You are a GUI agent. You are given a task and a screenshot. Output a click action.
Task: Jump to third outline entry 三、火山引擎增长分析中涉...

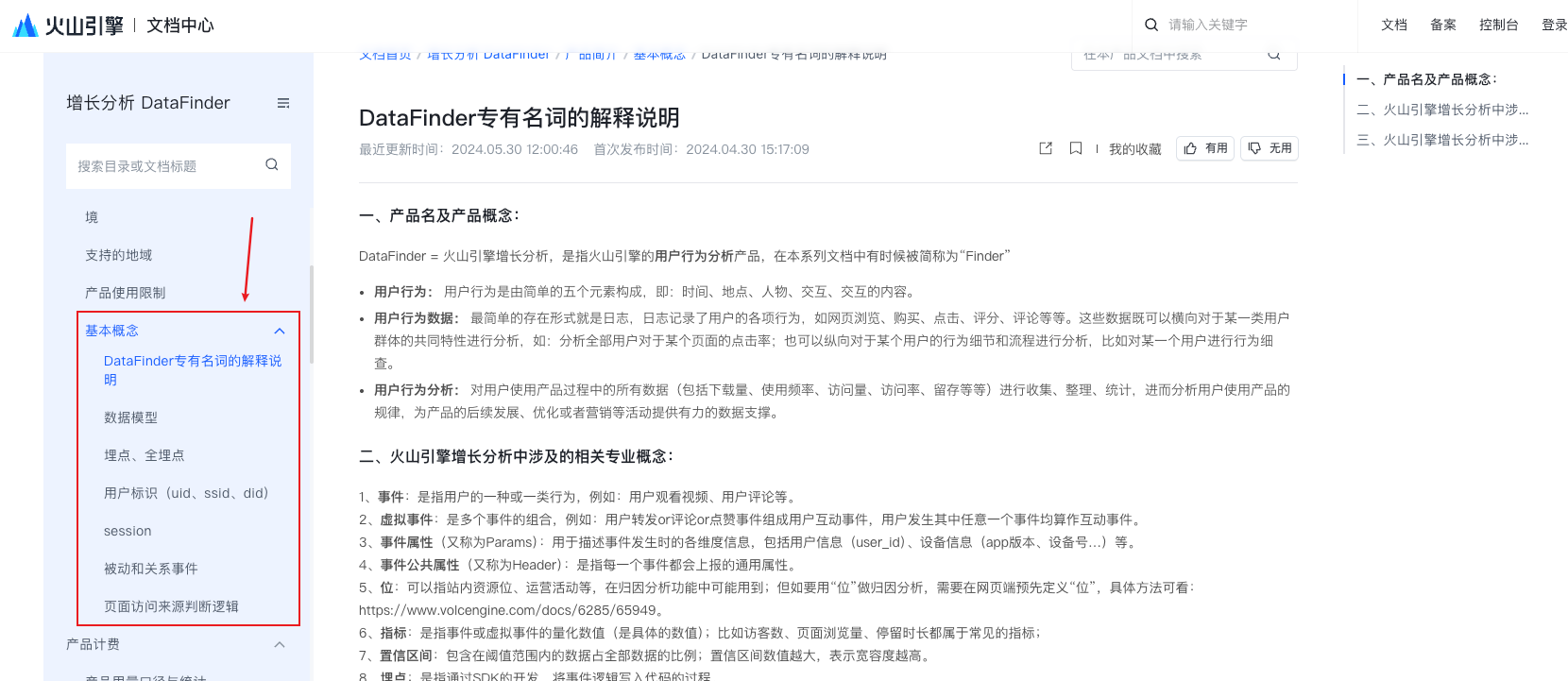tap(1442, 140)
